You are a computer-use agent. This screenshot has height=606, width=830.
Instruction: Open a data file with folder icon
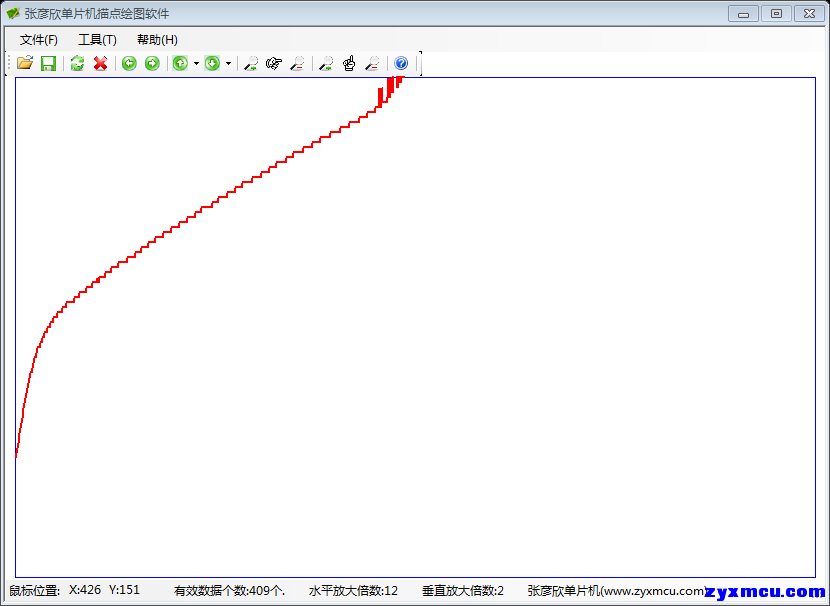tap(25, 64)
